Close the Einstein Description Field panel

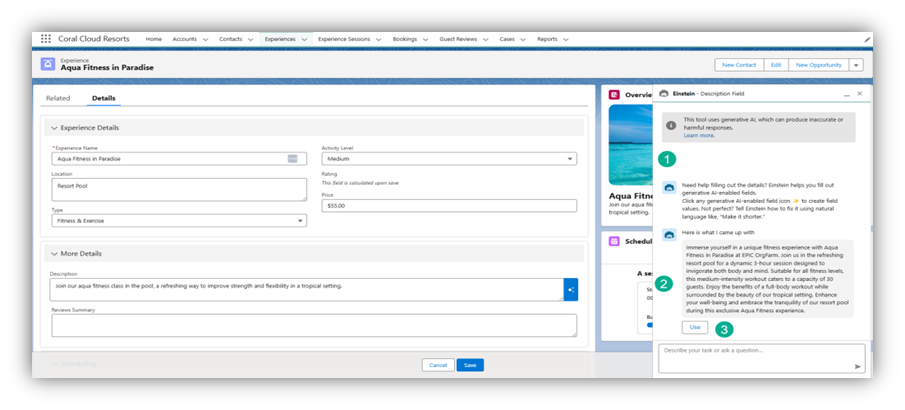click(x=859, y=94)
